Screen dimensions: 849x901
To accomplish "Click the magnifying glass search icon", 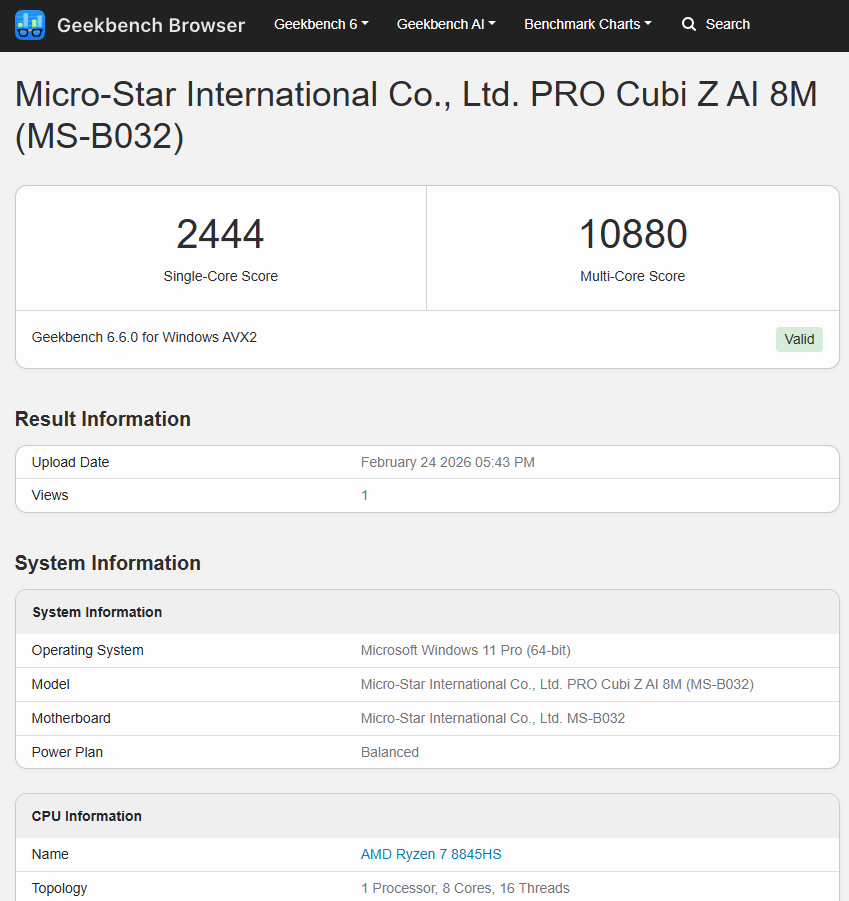I will 689,24.
